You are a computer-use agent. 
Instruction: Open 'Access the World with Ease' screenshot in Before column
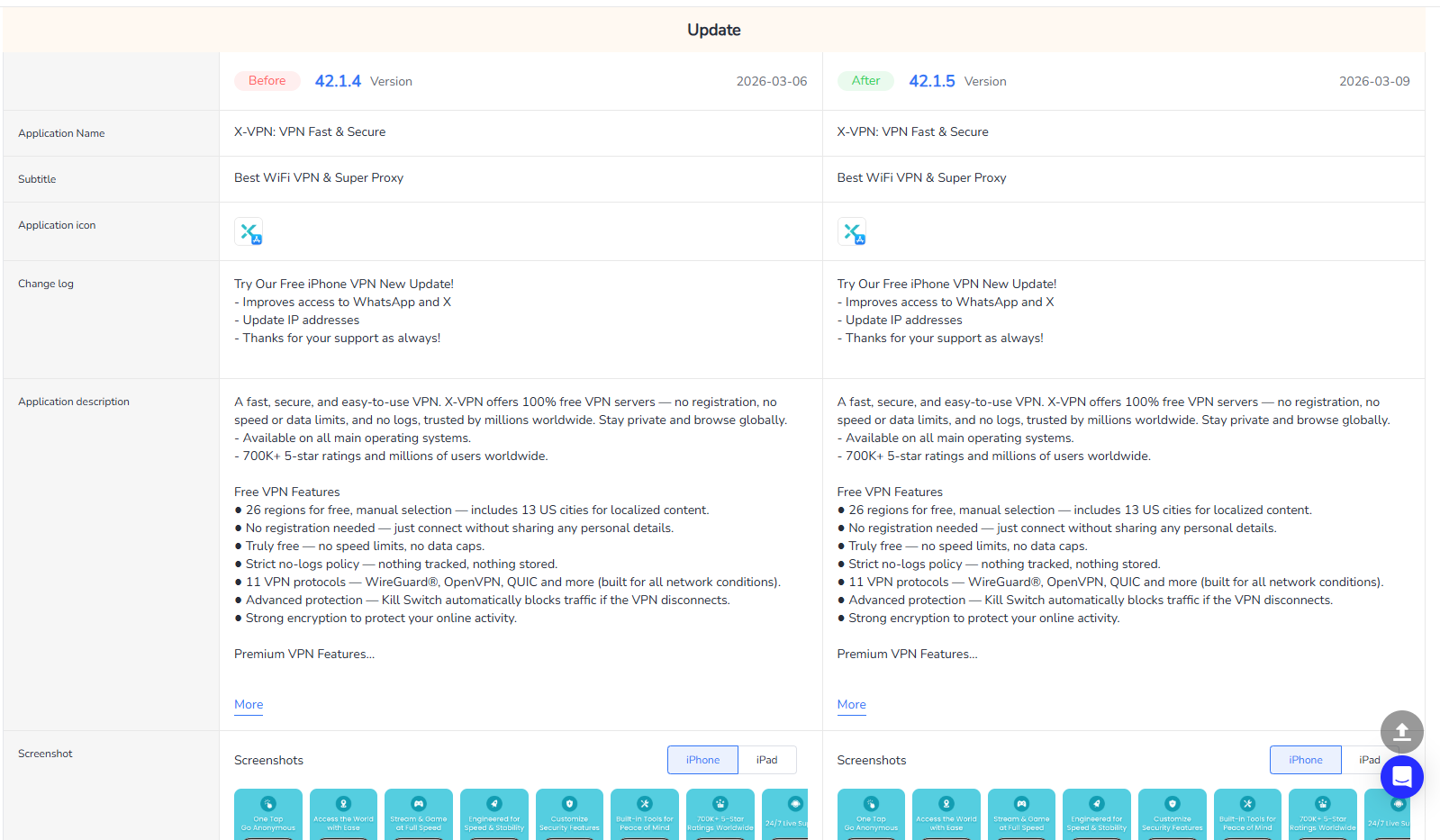point(343,814)
